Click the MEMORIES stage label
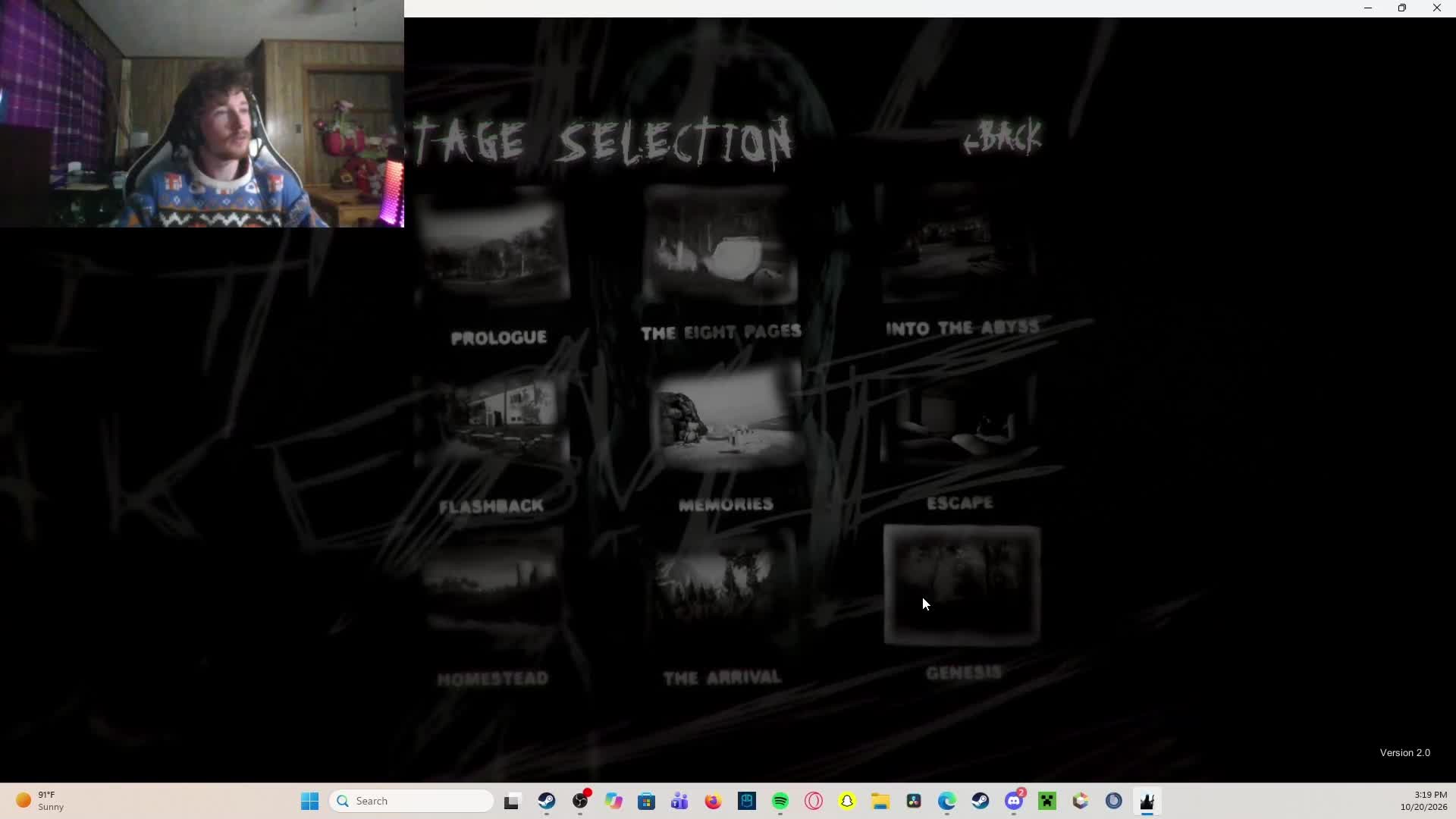 [726, 504]
